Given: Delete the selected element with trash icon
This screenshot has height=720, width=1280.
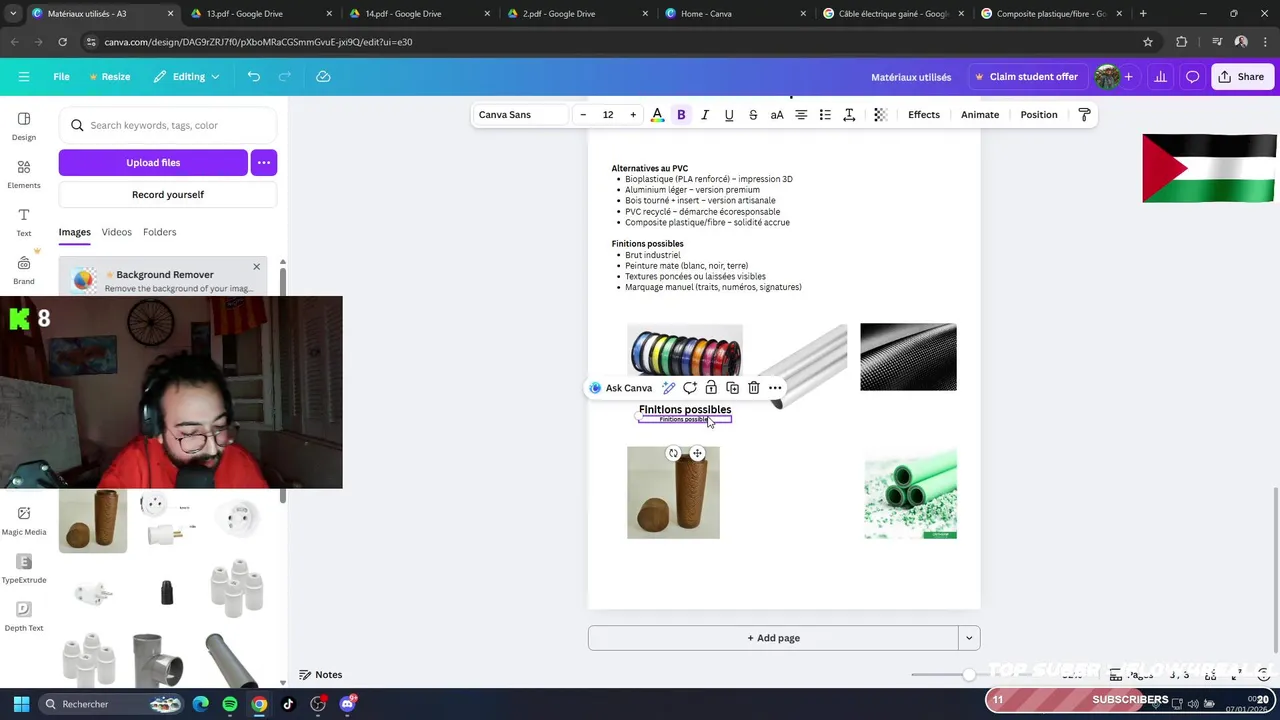Looking at the screenshot, I should 754,388.
